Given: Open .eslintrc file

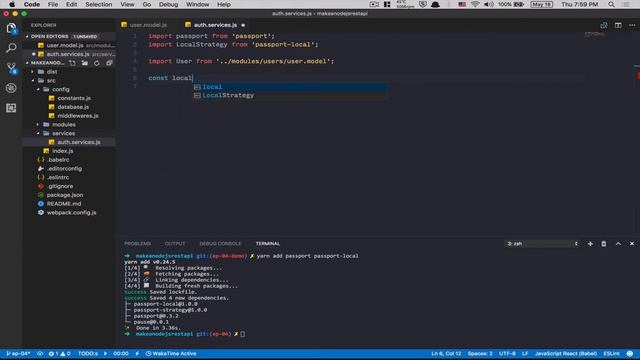Looking at the screenshot, I should pyautogui.click(x=58, y=178).
